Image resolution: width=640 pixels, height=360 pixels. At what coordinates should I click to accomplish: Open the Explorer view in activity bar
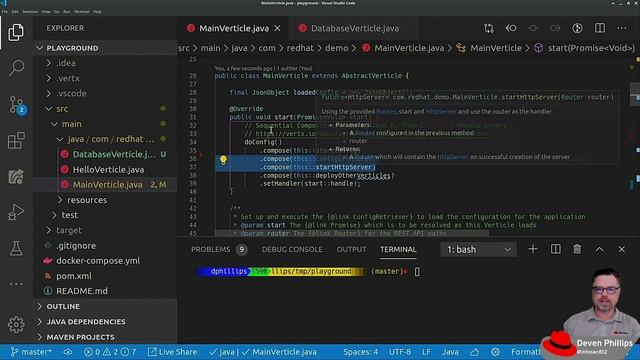point(16,32)
